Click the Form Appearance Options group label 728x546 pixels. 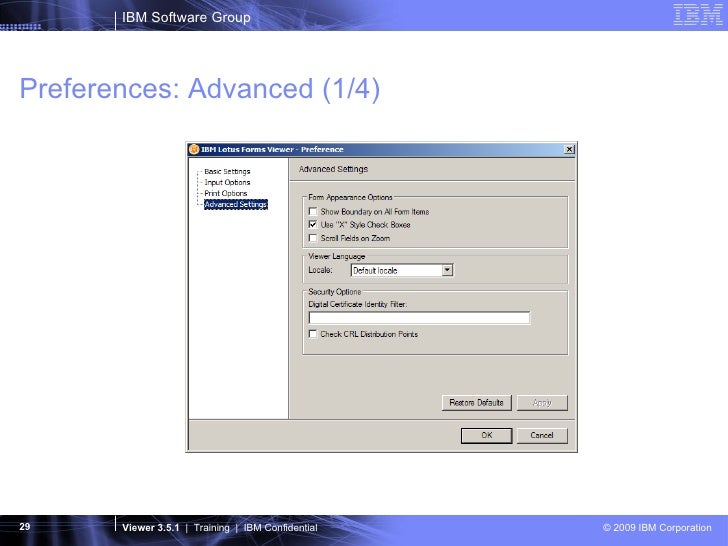pos(350,197)
